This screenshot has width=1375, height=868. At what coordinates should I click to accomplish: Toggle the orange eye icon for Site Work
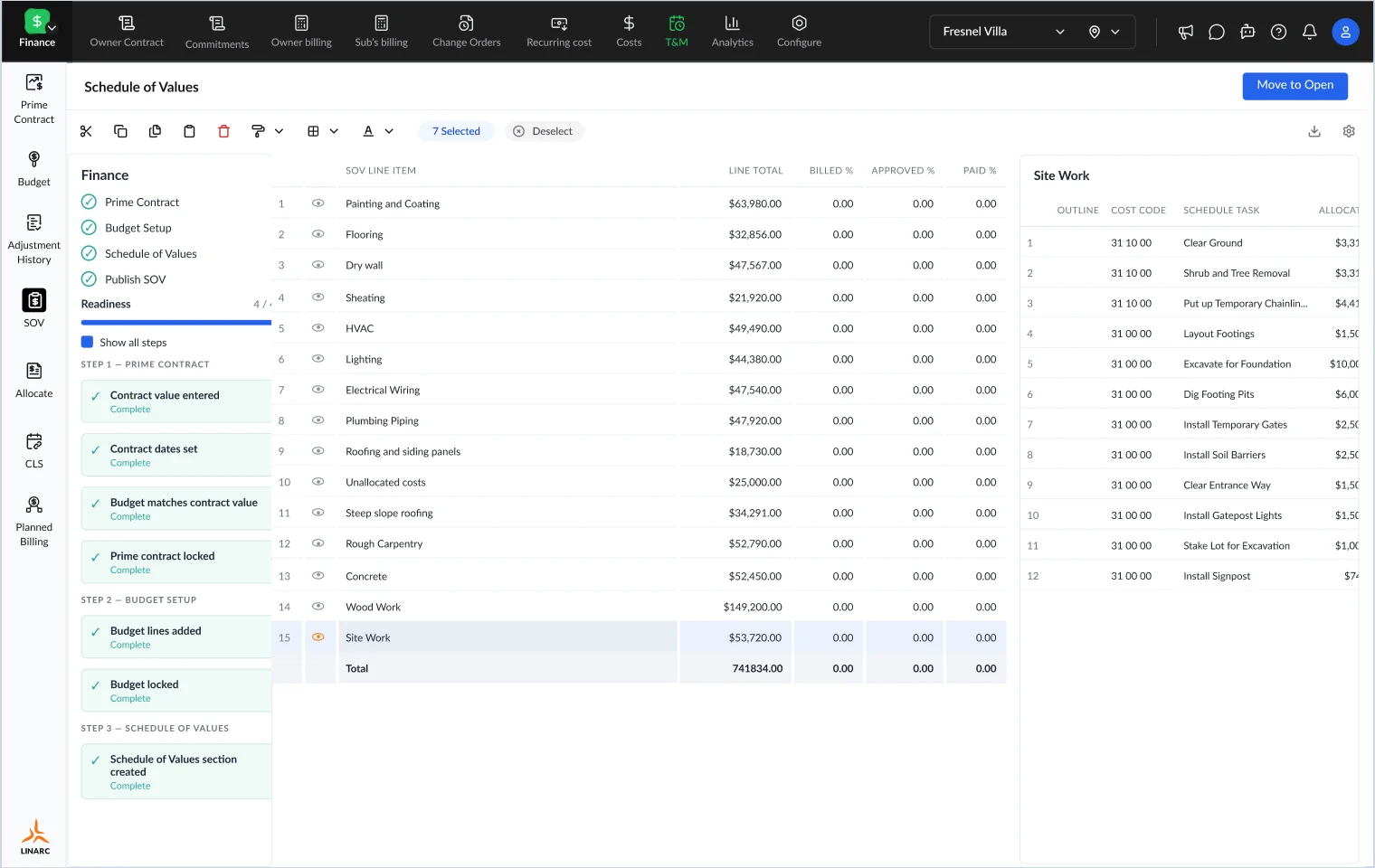pos(318,637)
